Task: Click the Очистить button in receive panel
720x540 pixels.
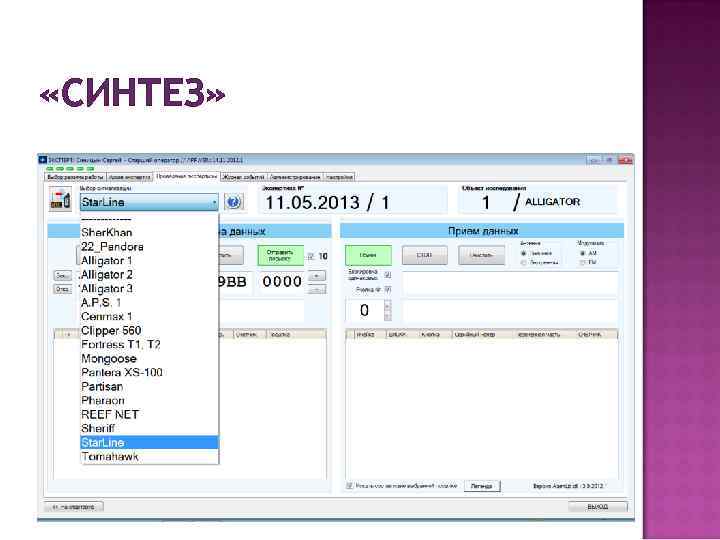Action: coord(481,255)
